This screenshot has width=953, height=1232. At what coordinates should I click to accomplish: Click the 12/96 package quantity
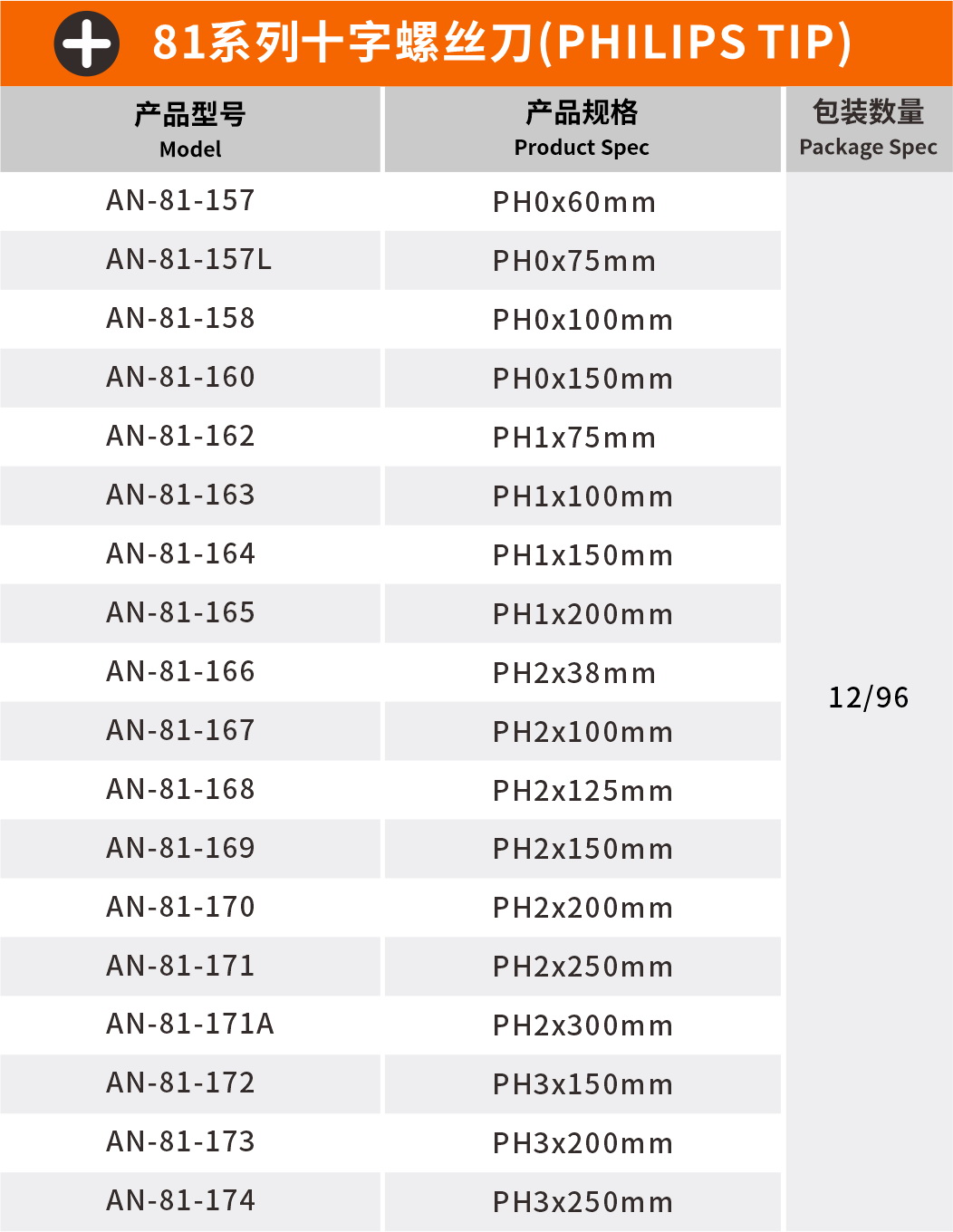pyautogui.click(x=868, y=698)
